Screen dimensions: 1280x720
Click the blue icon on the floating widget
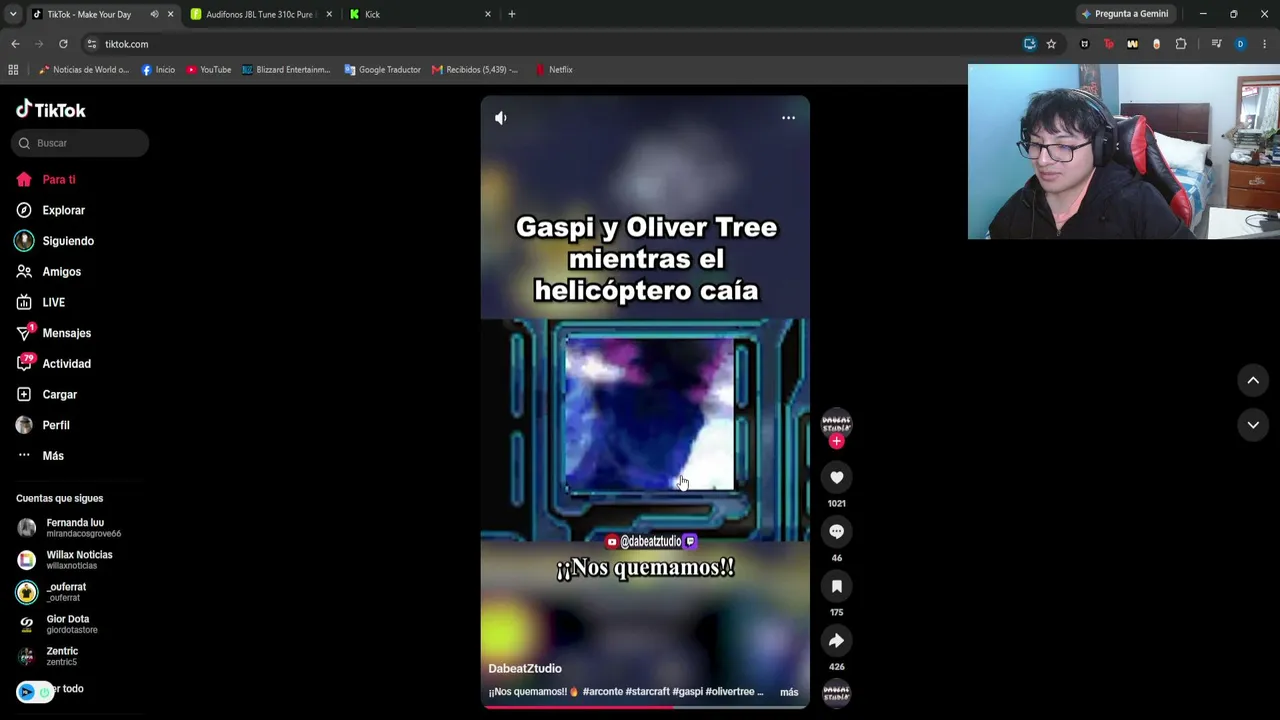[x=26, y=692]
